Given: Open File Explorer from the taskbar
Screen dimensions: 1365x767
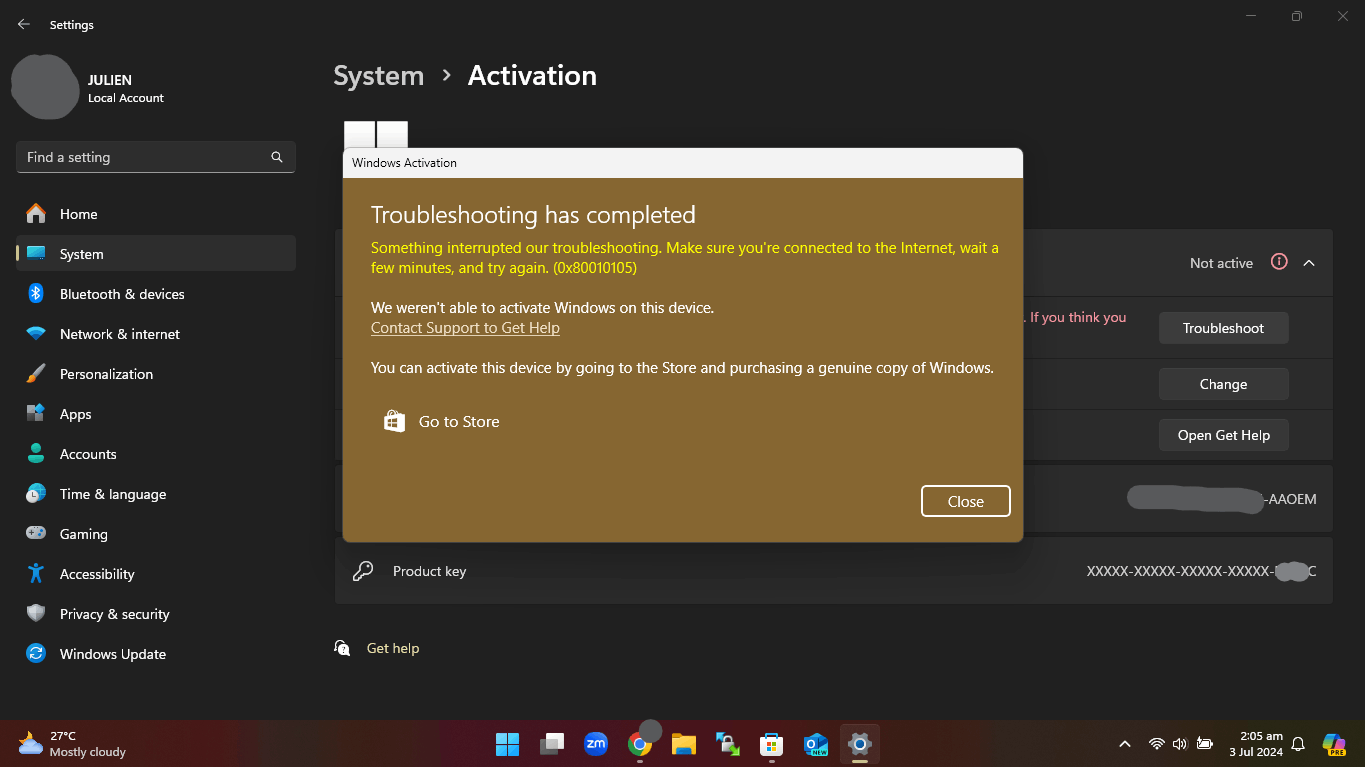Looking at the screenshot, I should click(x=684, y=744).
